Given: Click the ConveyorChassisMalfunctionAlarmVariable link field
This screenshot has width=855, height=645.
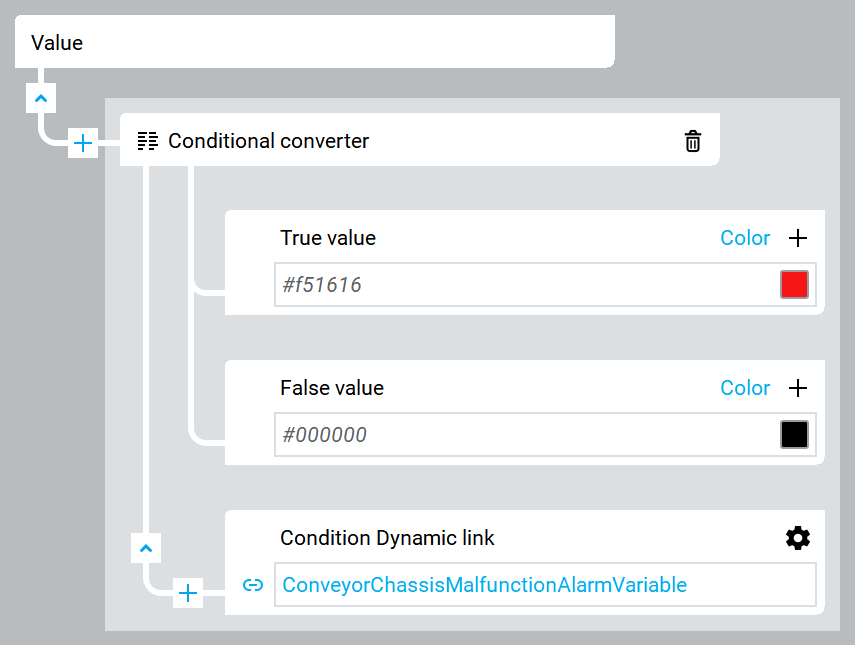Looking at the screenshot, I should pyautogui.click(x=545, y=585).
